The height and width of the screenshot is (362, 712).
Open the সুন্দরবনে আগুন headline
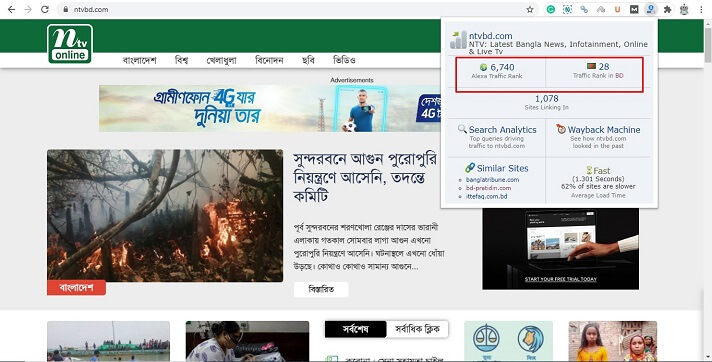tap(365, 178)
